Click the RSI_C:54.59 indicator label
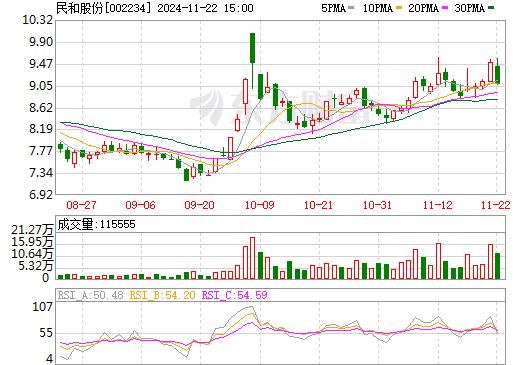This screenshot has height=365, width=520. [x=235, y=295]
